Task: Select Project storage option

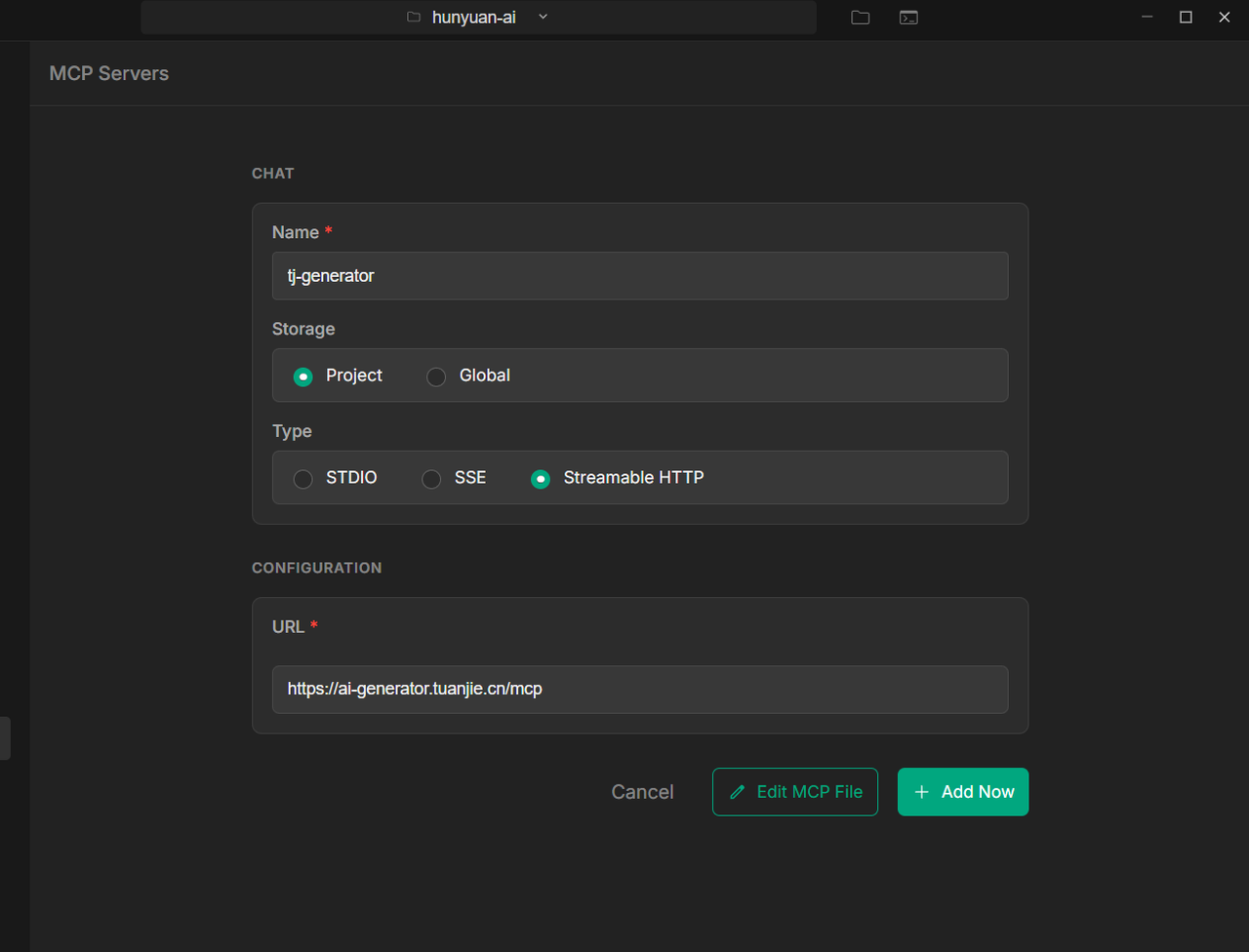Action: pyautogui.click(x=338, y=376)
